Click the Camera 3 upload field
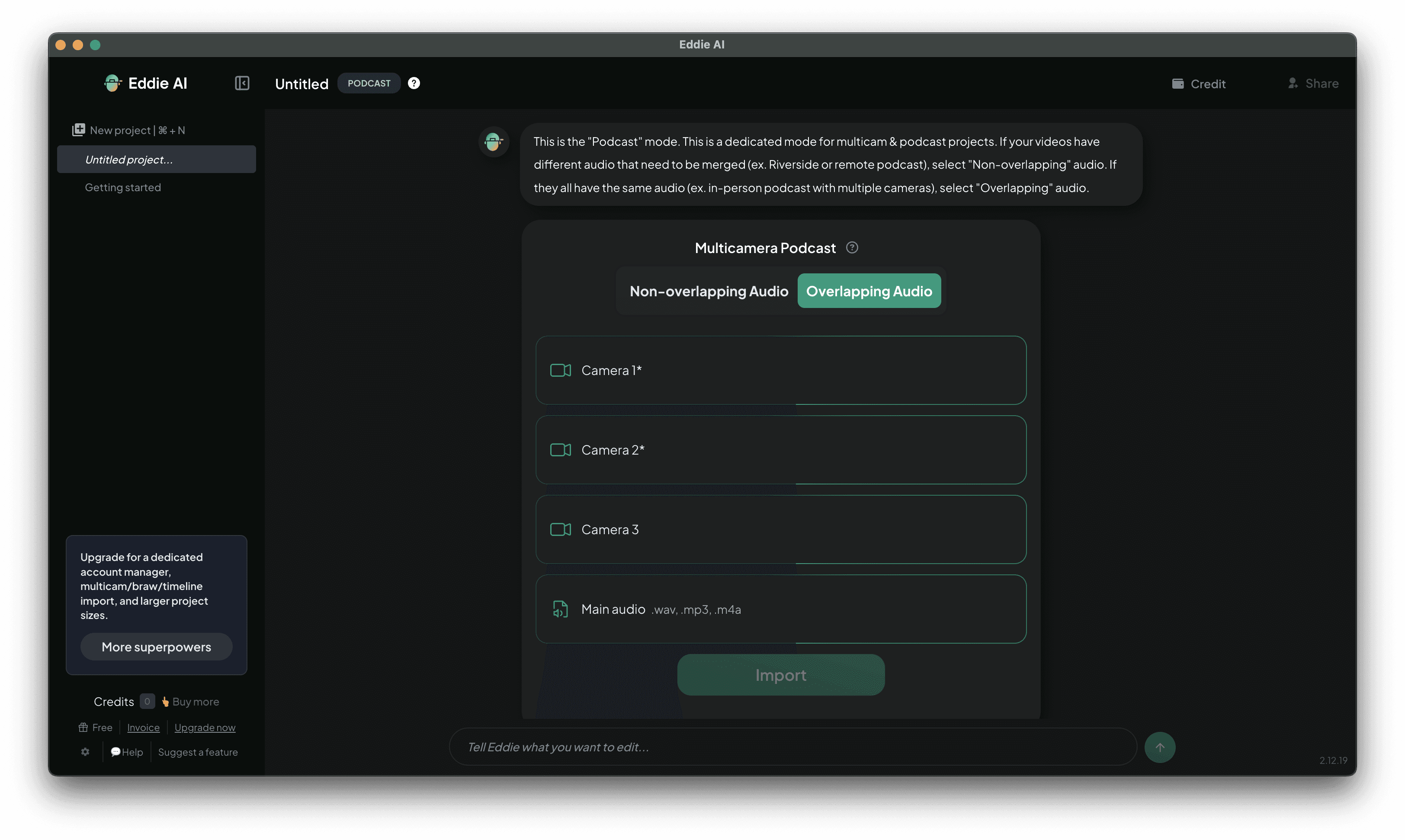The width and height of the screenshot is (1405, 840). pos(781,529)
